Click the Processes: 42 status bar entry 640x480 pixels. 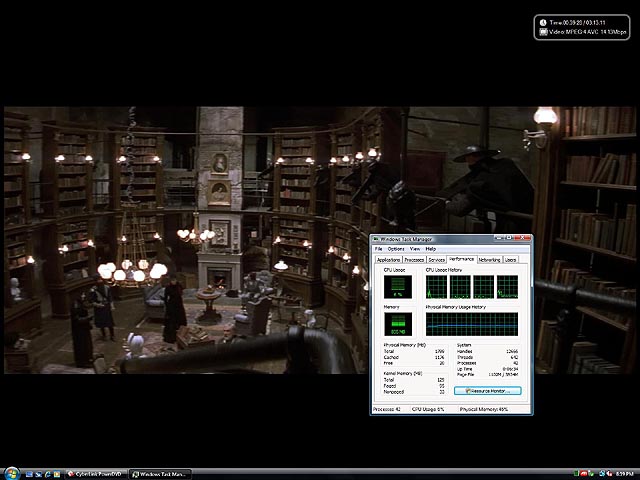click(x=387, y=409)
